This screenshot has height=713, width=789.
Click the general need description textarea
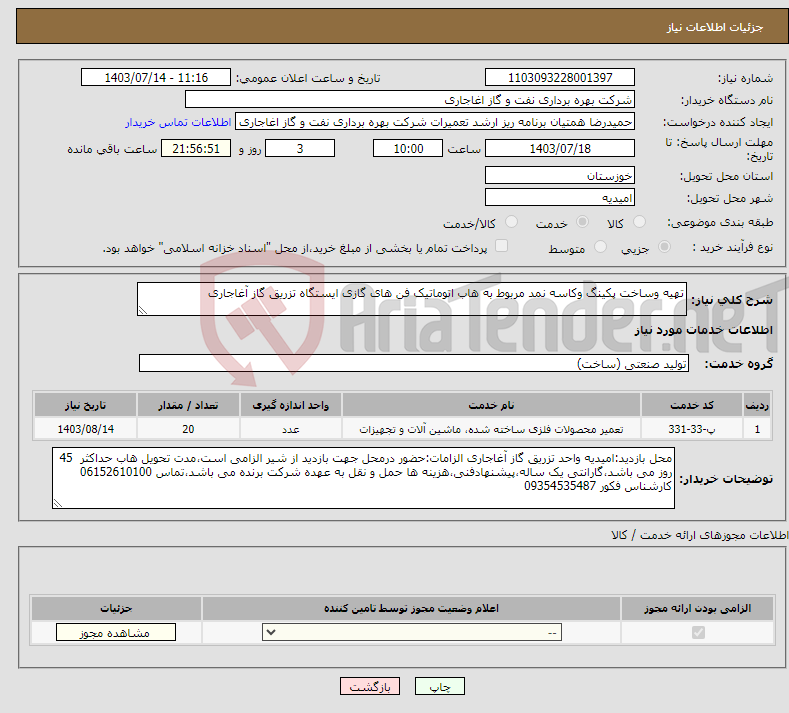(412, 299)
